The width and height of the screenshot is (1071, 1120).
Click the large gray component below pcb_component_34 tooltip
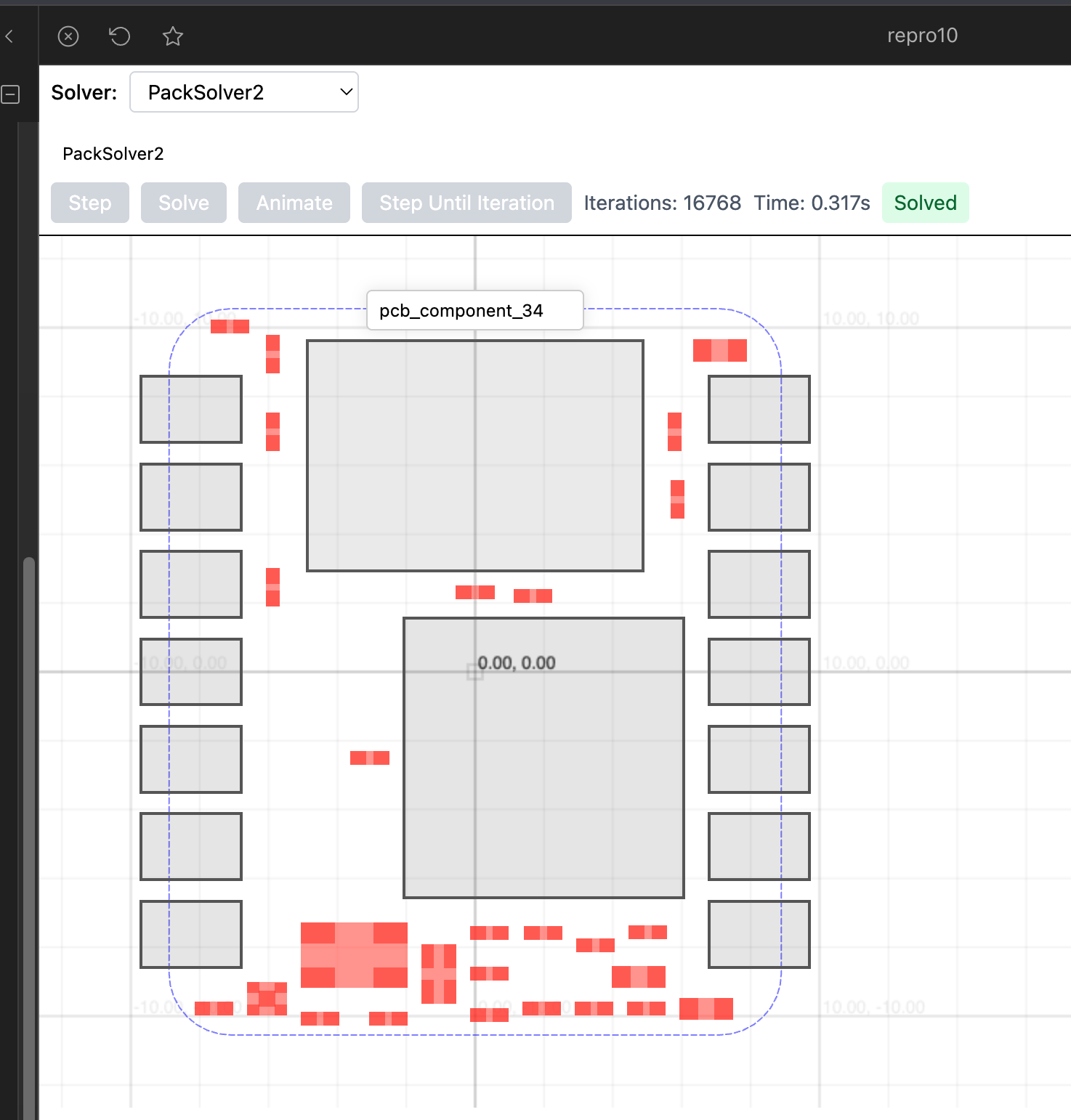pos(475,455)
